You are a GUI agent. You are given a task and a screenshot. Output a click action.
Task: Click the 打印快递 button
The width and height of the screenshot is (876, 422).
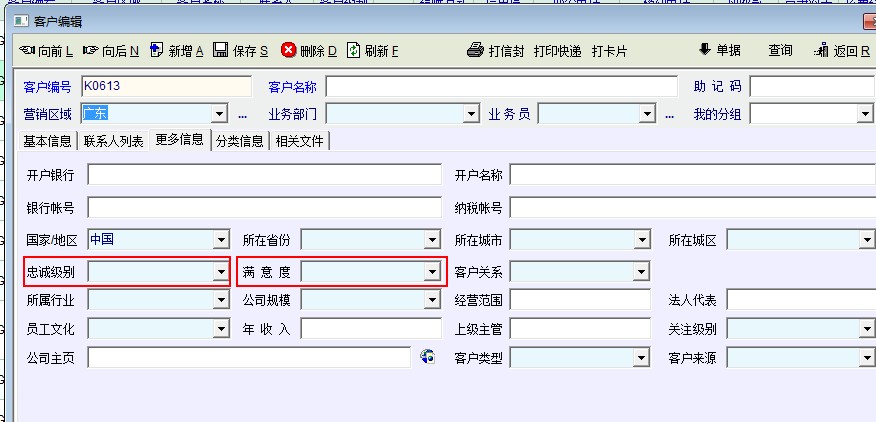coord(558,50)
